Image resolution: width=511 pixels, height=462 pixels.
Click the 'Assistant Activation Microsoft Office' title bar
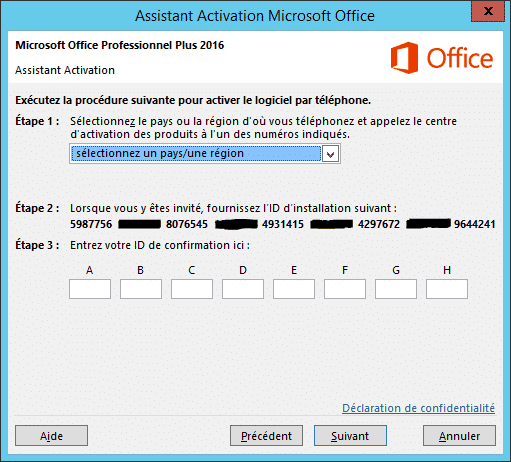click(255, 16)
